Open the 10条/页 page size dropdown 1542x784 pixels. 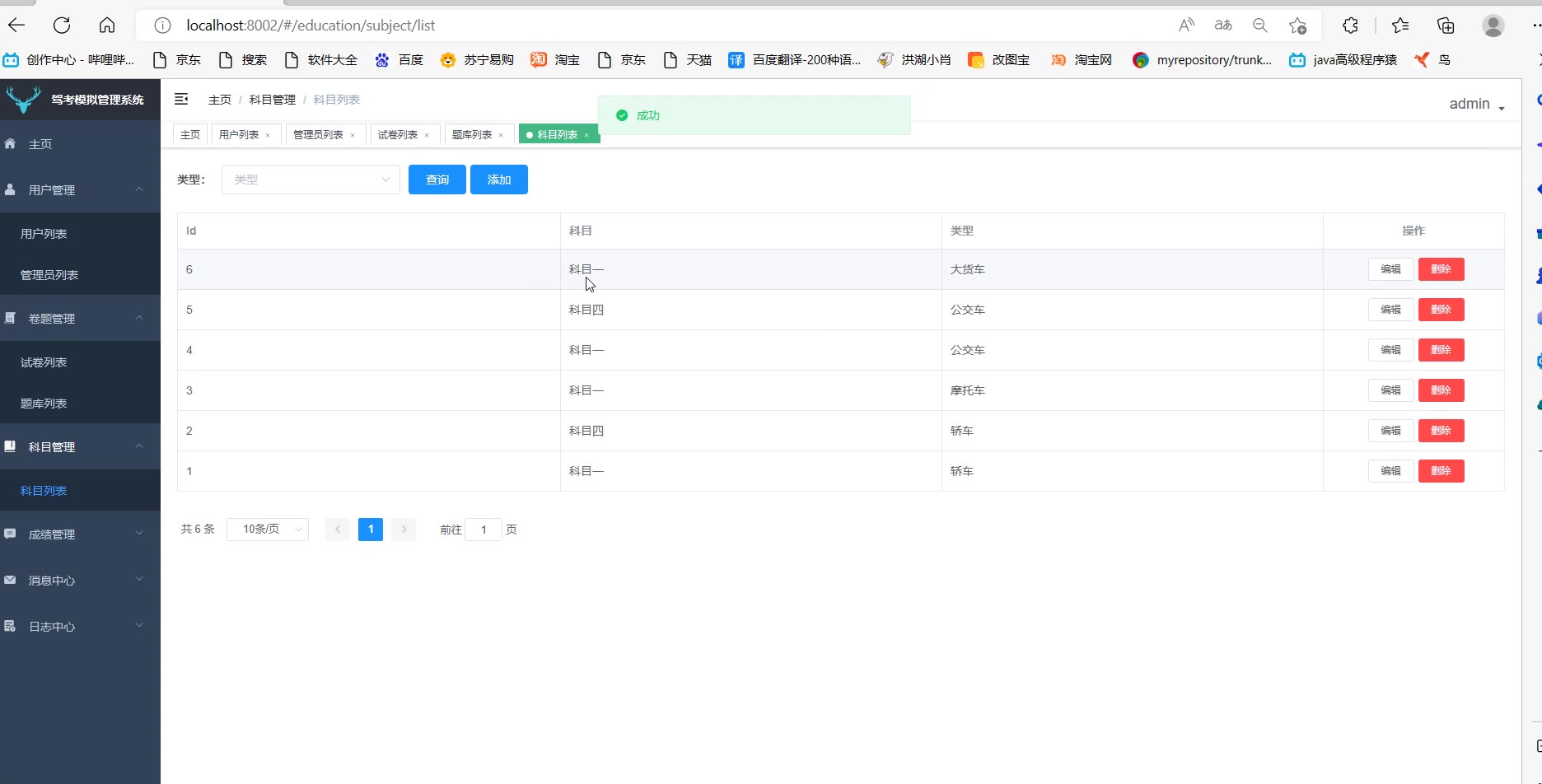tap(268, 530)
